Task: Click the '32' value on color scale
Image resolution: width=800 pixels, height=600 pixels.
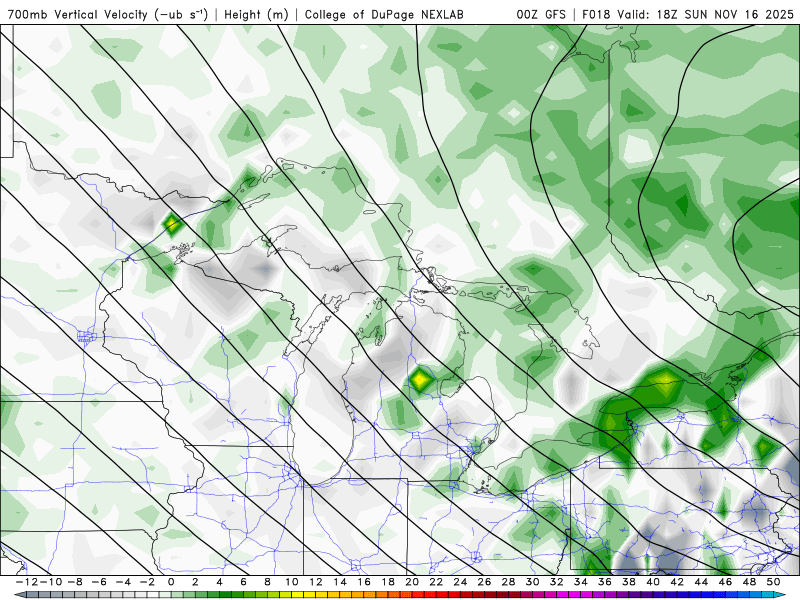Action: pyautogui.click(x=557, y=582)
